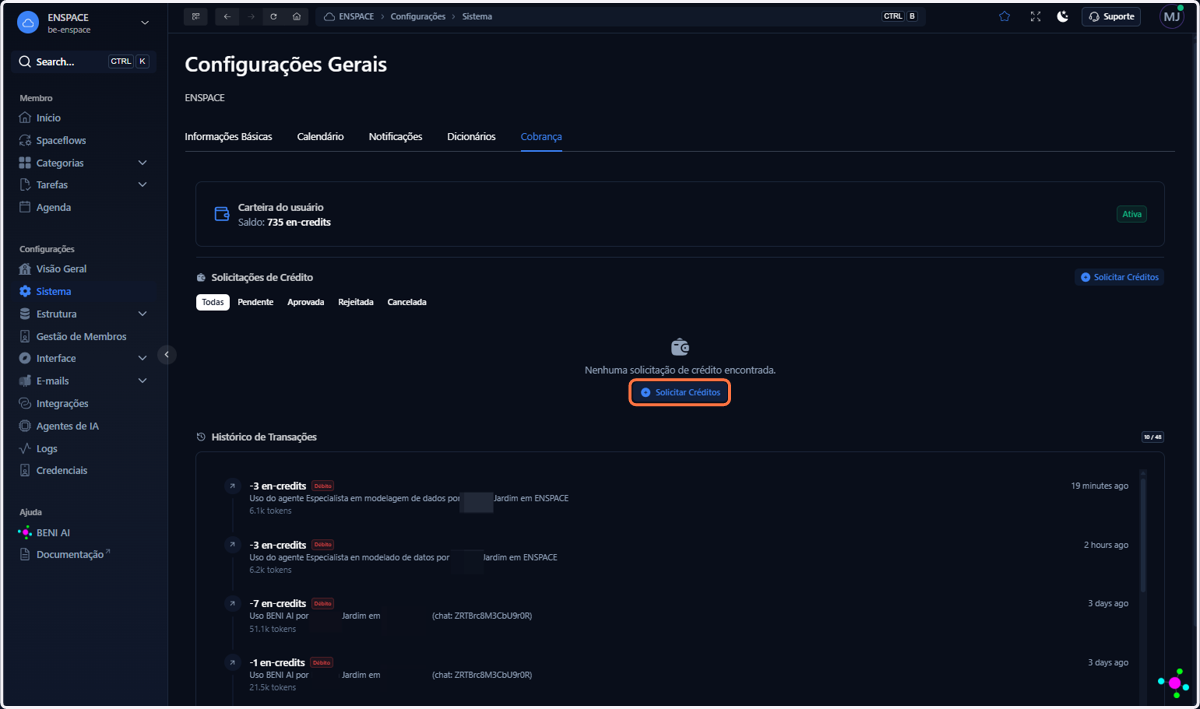Click arrow icon of 21.5k tokens transaction
The width and height of the screenshot is (1200, 709).
[232, 662]
